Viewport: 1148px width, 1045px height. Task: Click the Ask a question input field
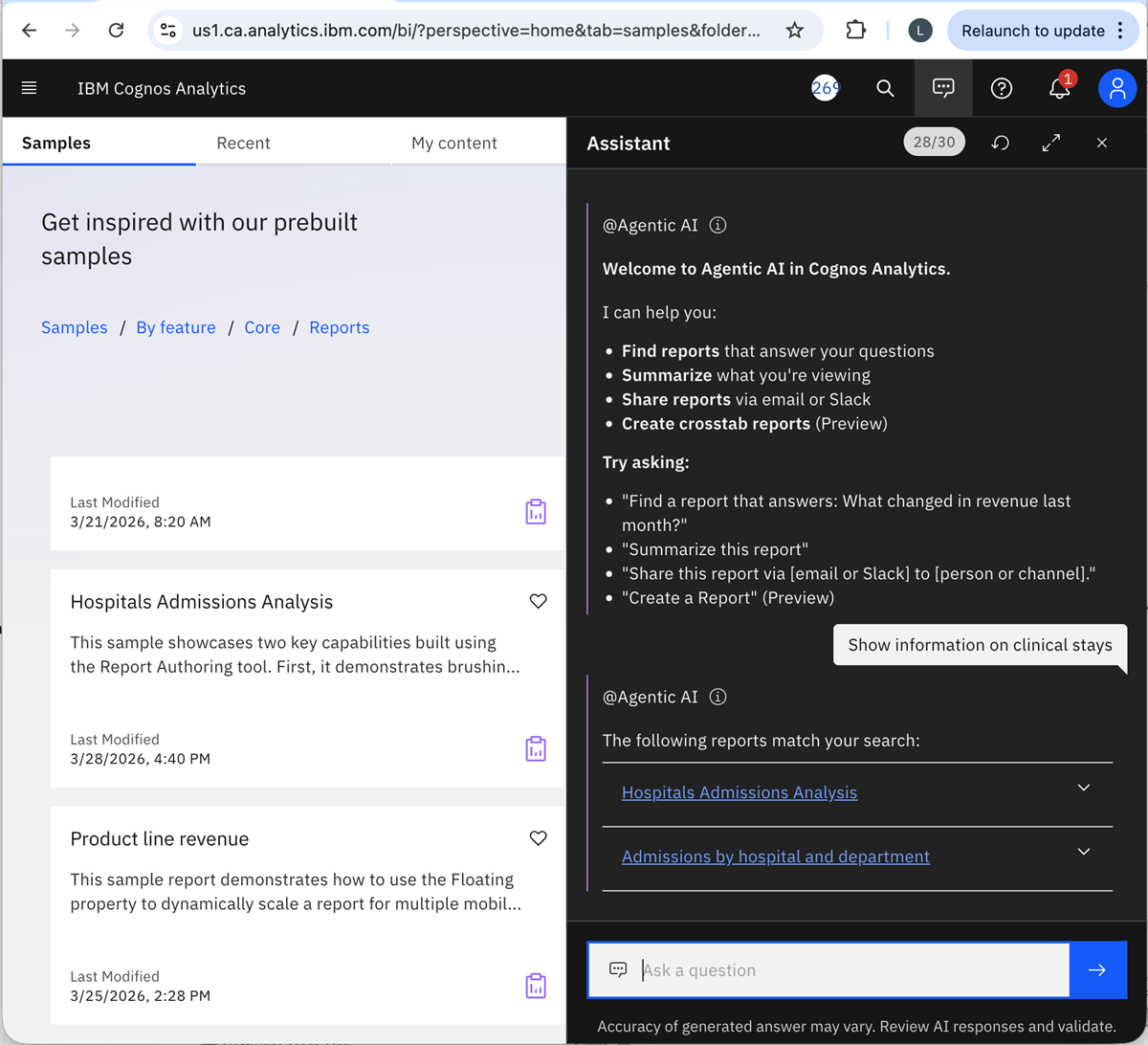tap(851, 970)
